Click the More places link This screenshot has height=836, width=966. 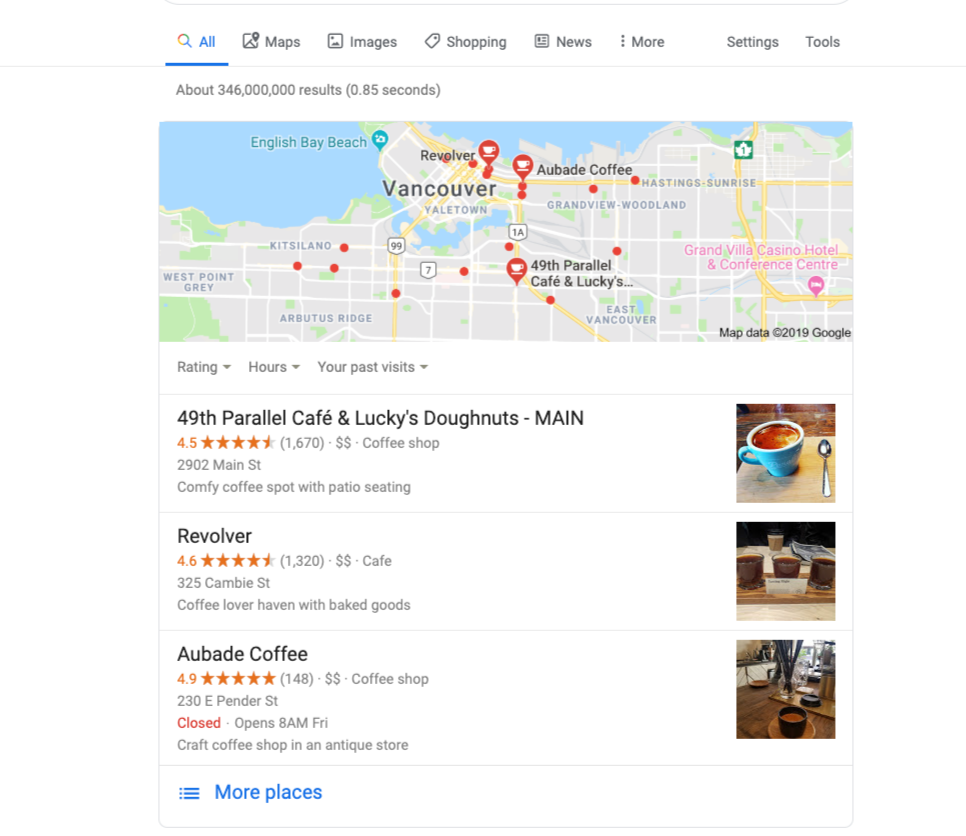pyautogui.click(x=268, y=792)
